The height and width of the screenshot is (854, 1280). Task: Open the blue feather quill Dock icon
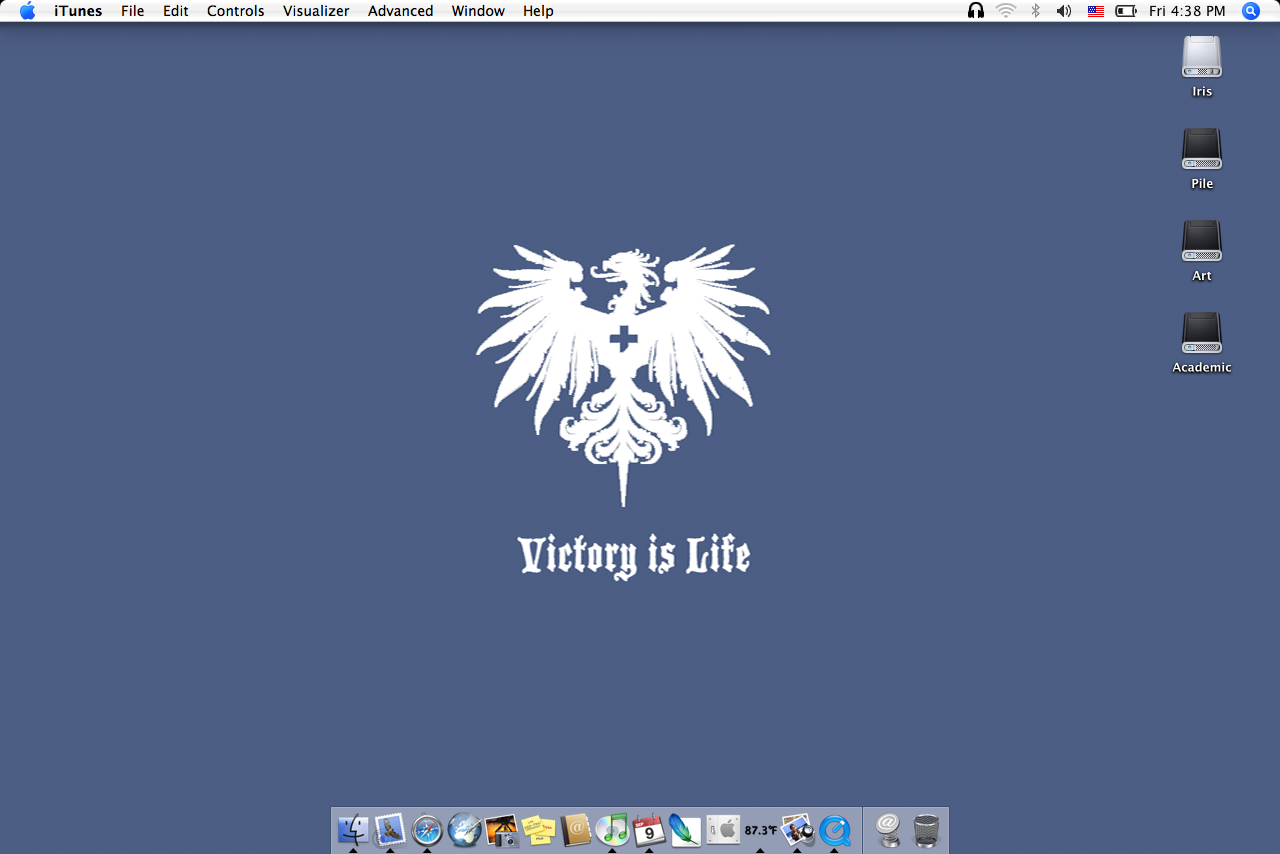click(685, 830)
